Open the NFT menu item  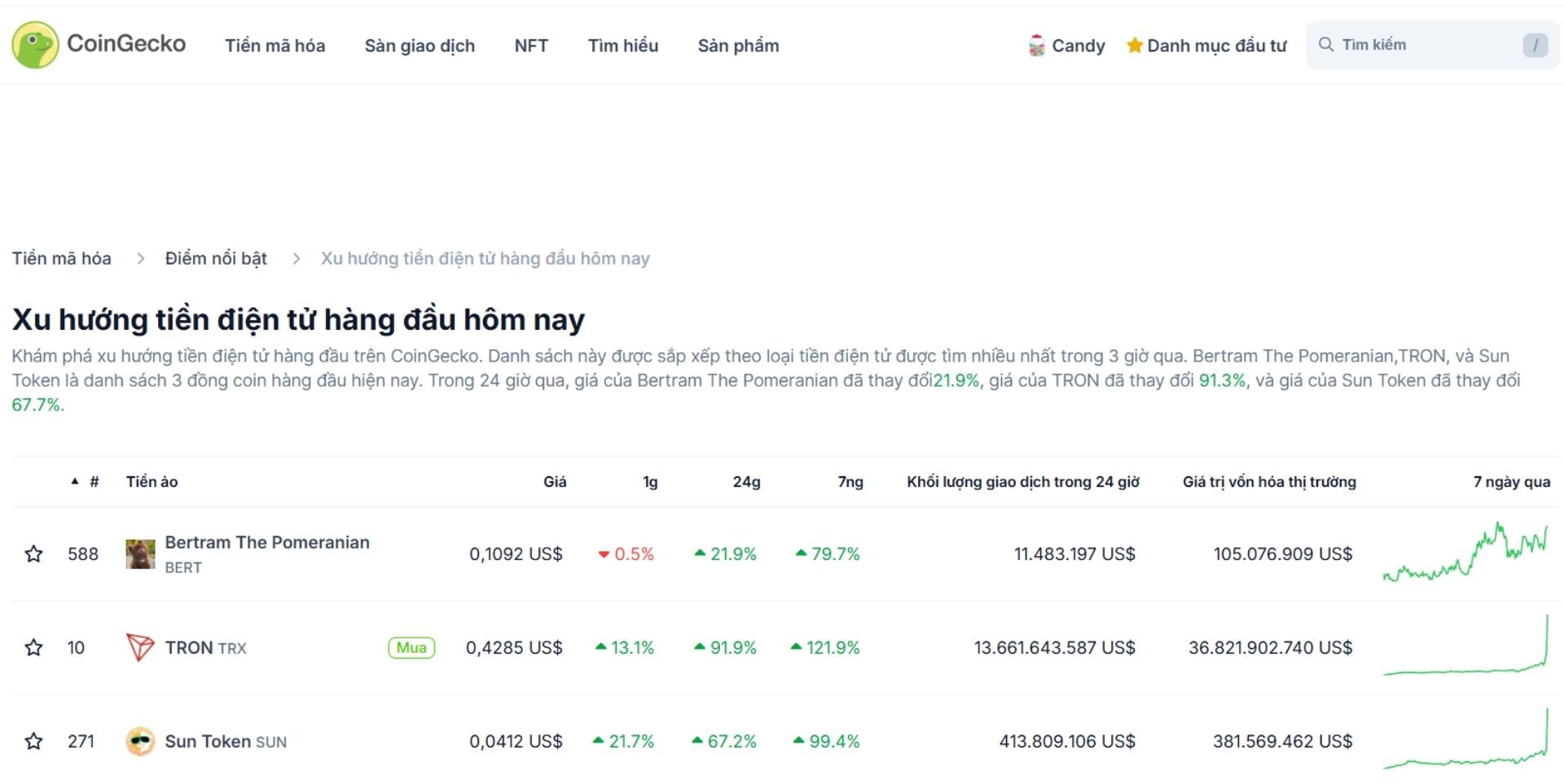[530, 46]
